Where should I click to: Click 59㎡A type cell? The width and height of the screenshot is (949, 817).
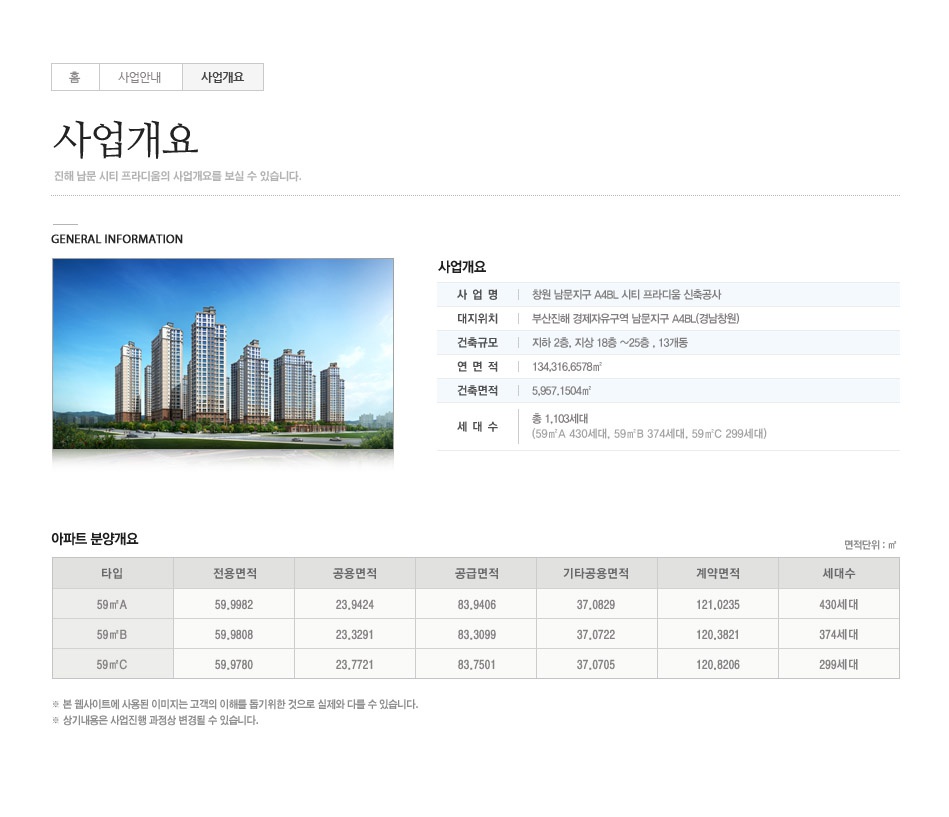[x=113, y=604]
